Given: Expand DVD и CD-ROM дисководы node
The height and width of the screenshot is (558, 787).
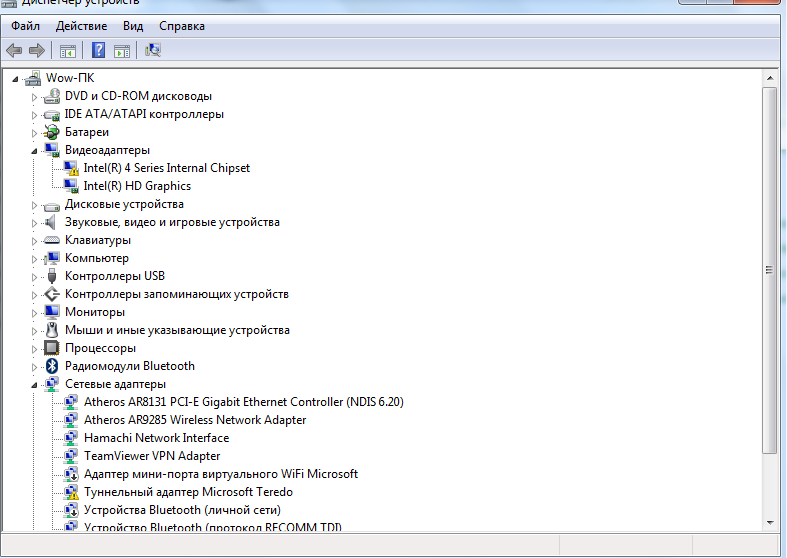Looking at the screenshot, I should coord(34,97).
